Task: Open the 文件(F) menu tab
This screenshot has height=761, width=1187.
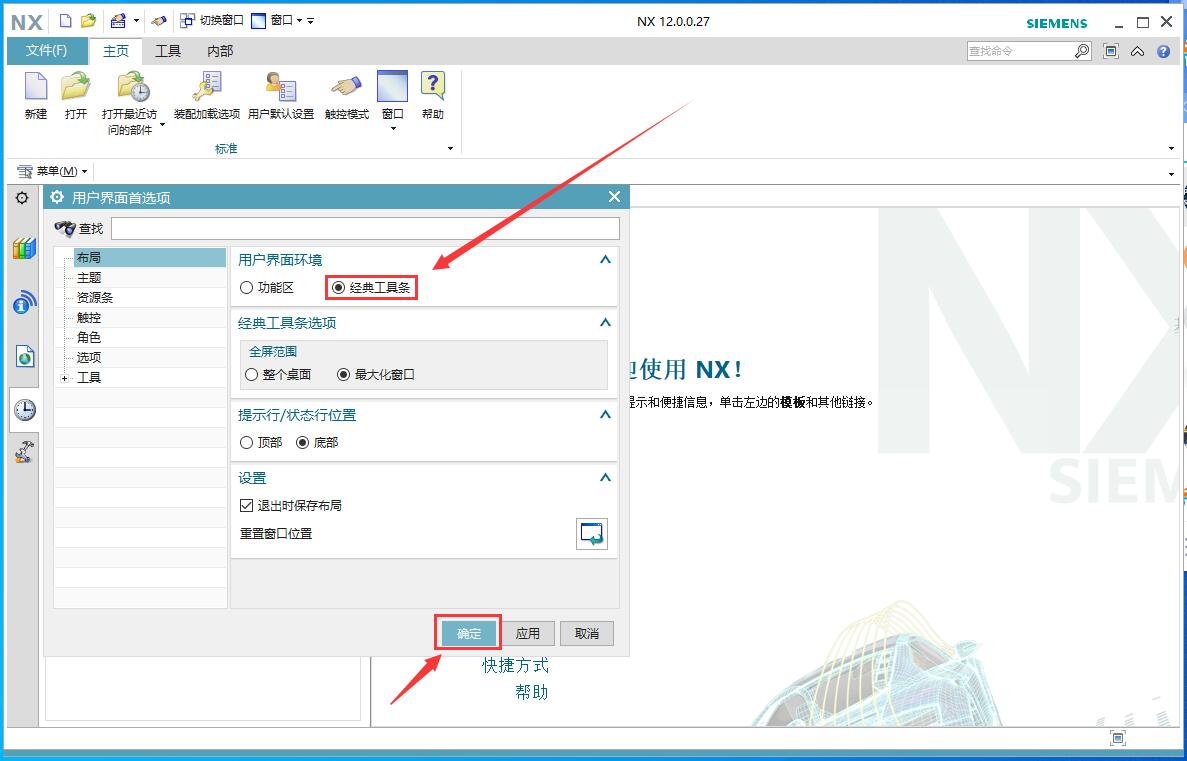Action: point(46,51)
